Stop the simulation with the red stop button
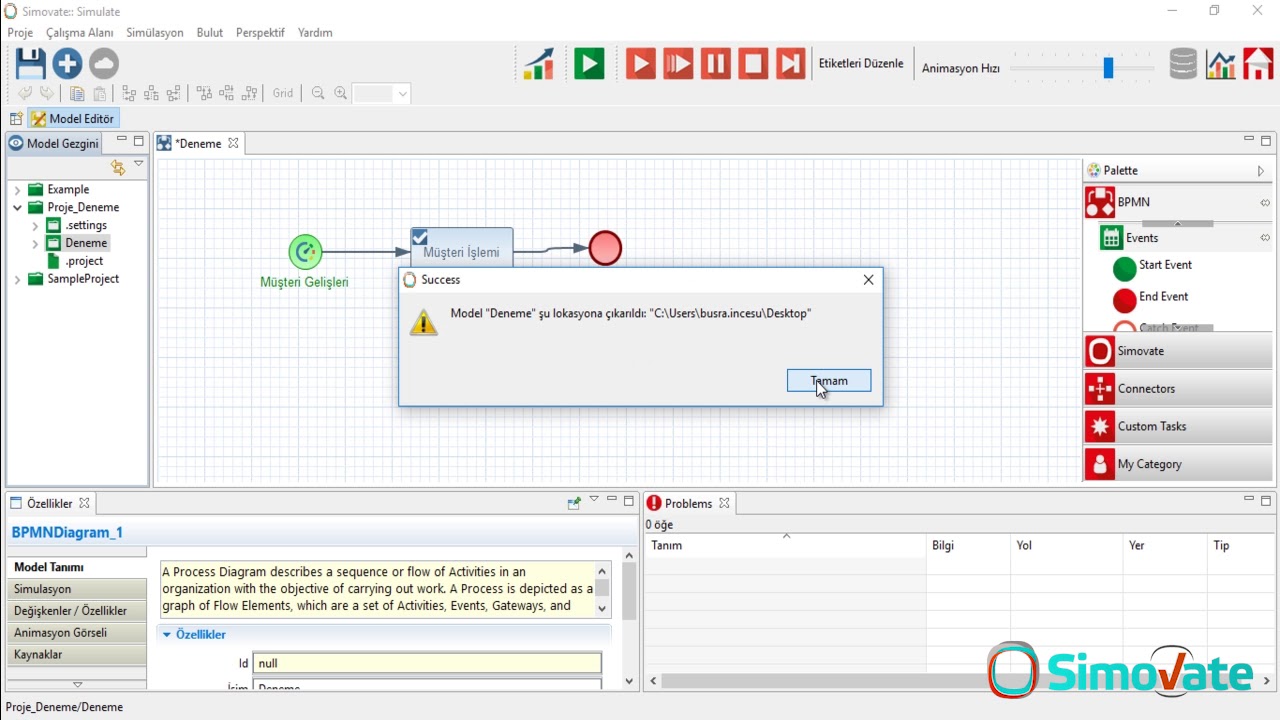The height and width of the screenshot is (720, 1280). [753, 64]
